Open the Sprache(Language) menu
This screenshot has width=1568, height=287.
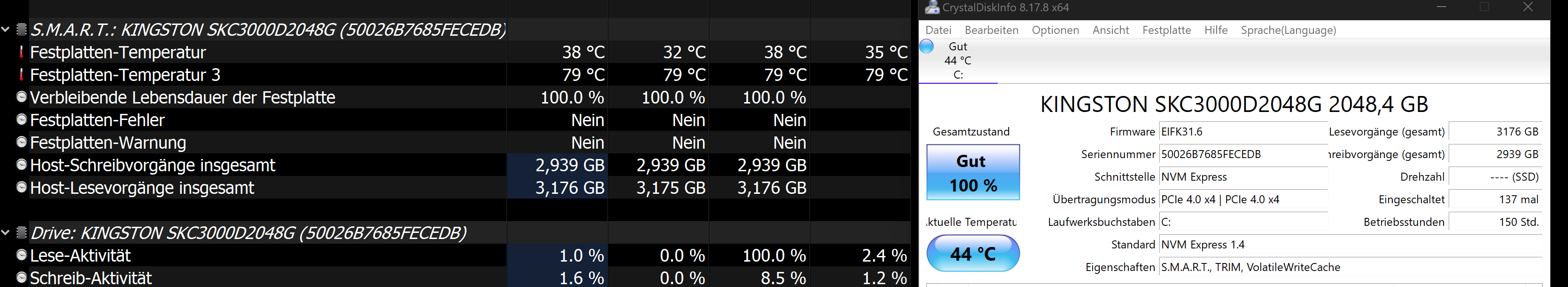pyautogui.click(x=1288, y=31)
